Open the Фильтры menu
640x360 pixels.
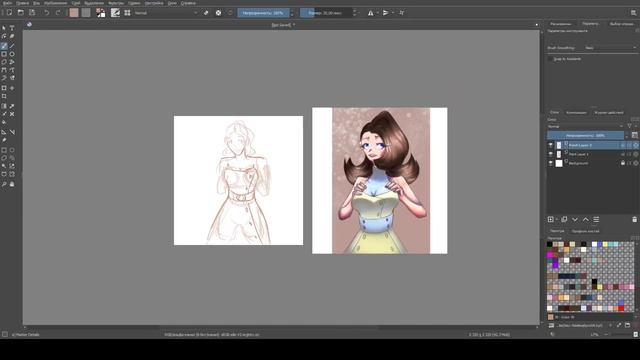click(116, 3)
